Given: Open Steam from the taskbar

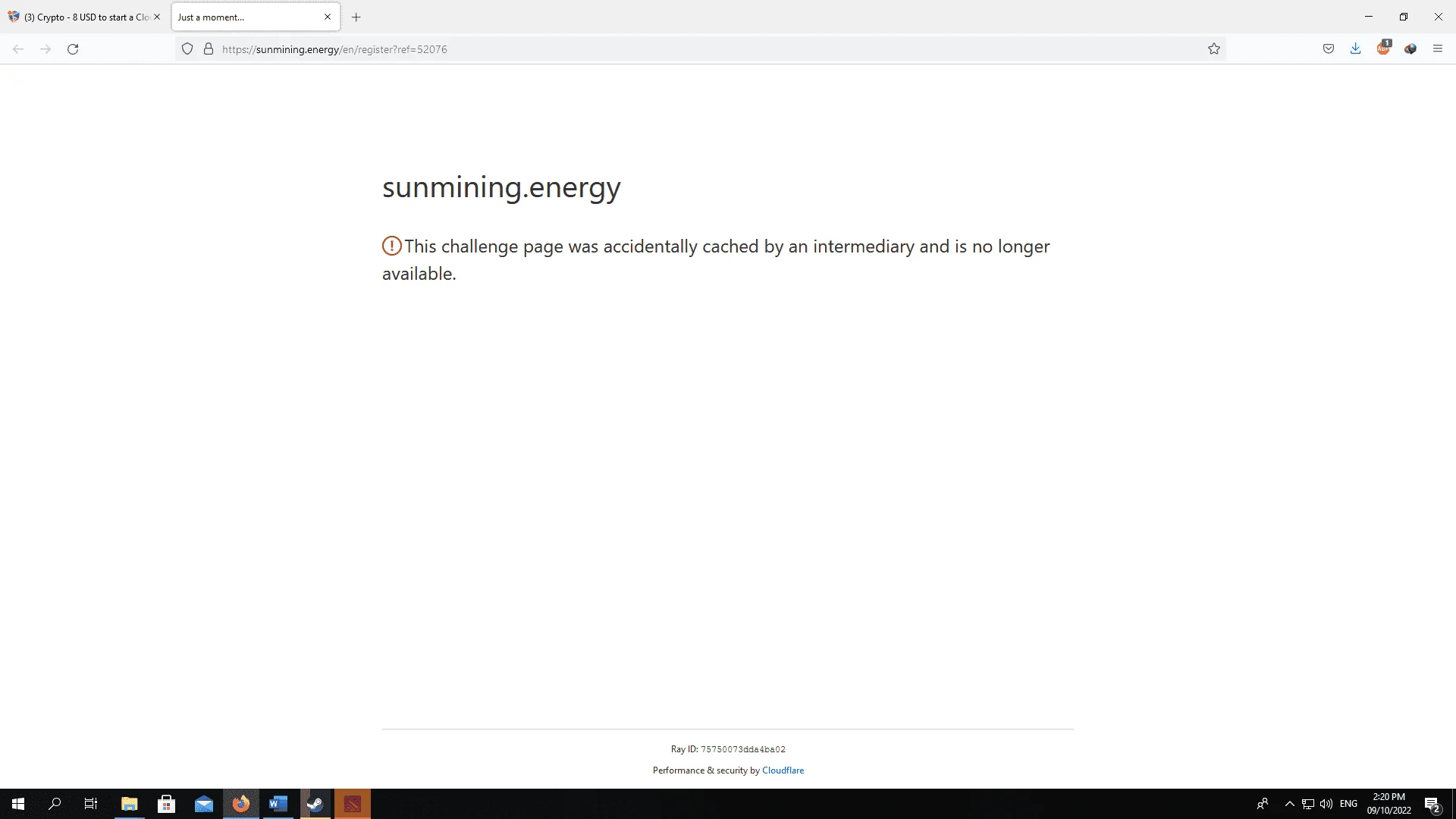Looking at the screenshot, I should click(x=315, y=804).
